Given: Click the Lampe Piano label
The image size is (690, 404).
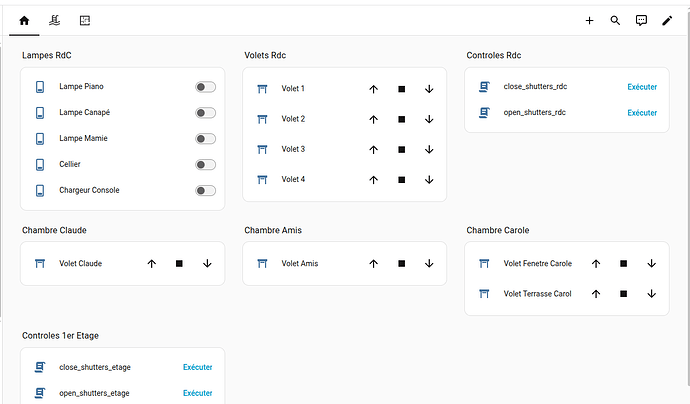Looking at the screenshot, I should click(x=81, y=87).
